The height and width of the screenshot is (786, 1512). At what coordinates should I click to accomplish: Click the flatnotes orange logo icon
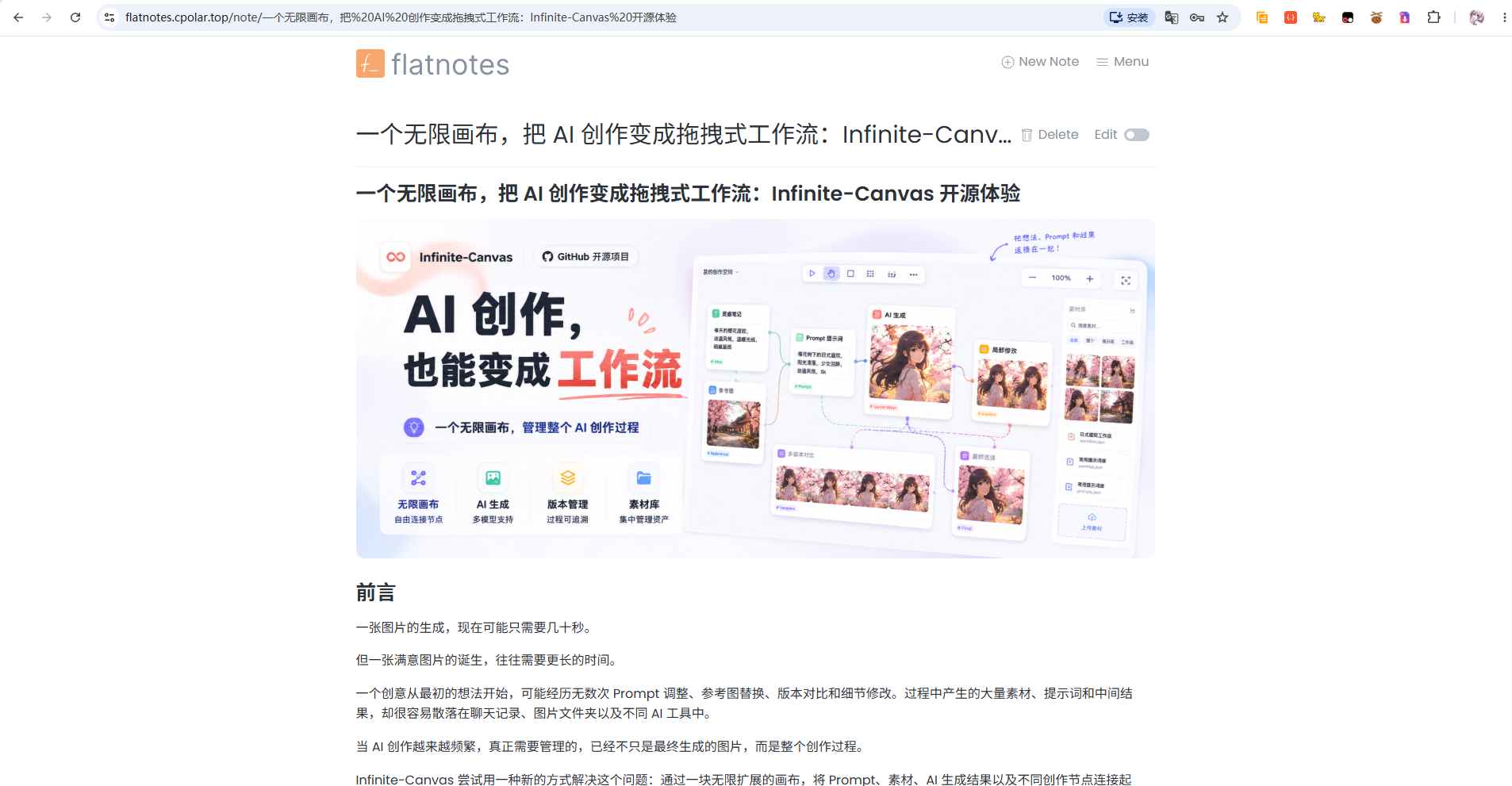(x=370, y=63)
